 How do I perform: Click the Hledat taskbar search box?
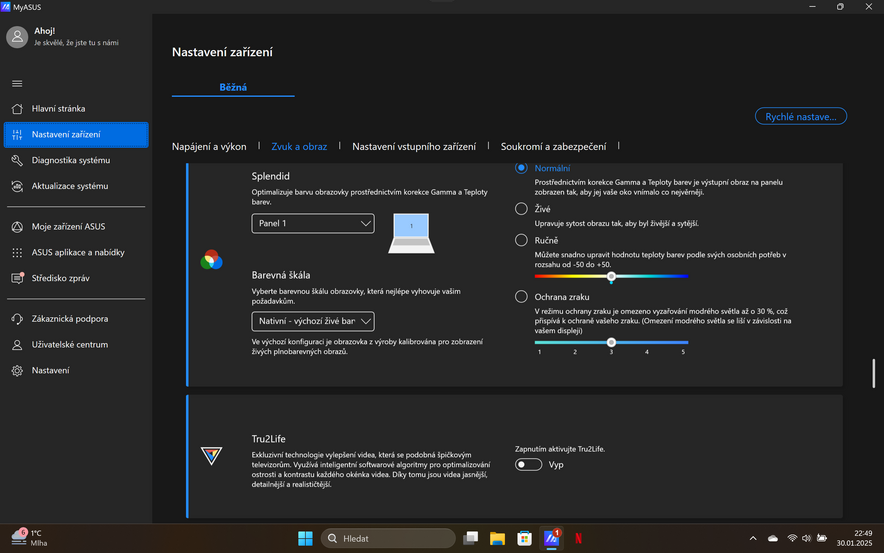[x=388, y=538]
